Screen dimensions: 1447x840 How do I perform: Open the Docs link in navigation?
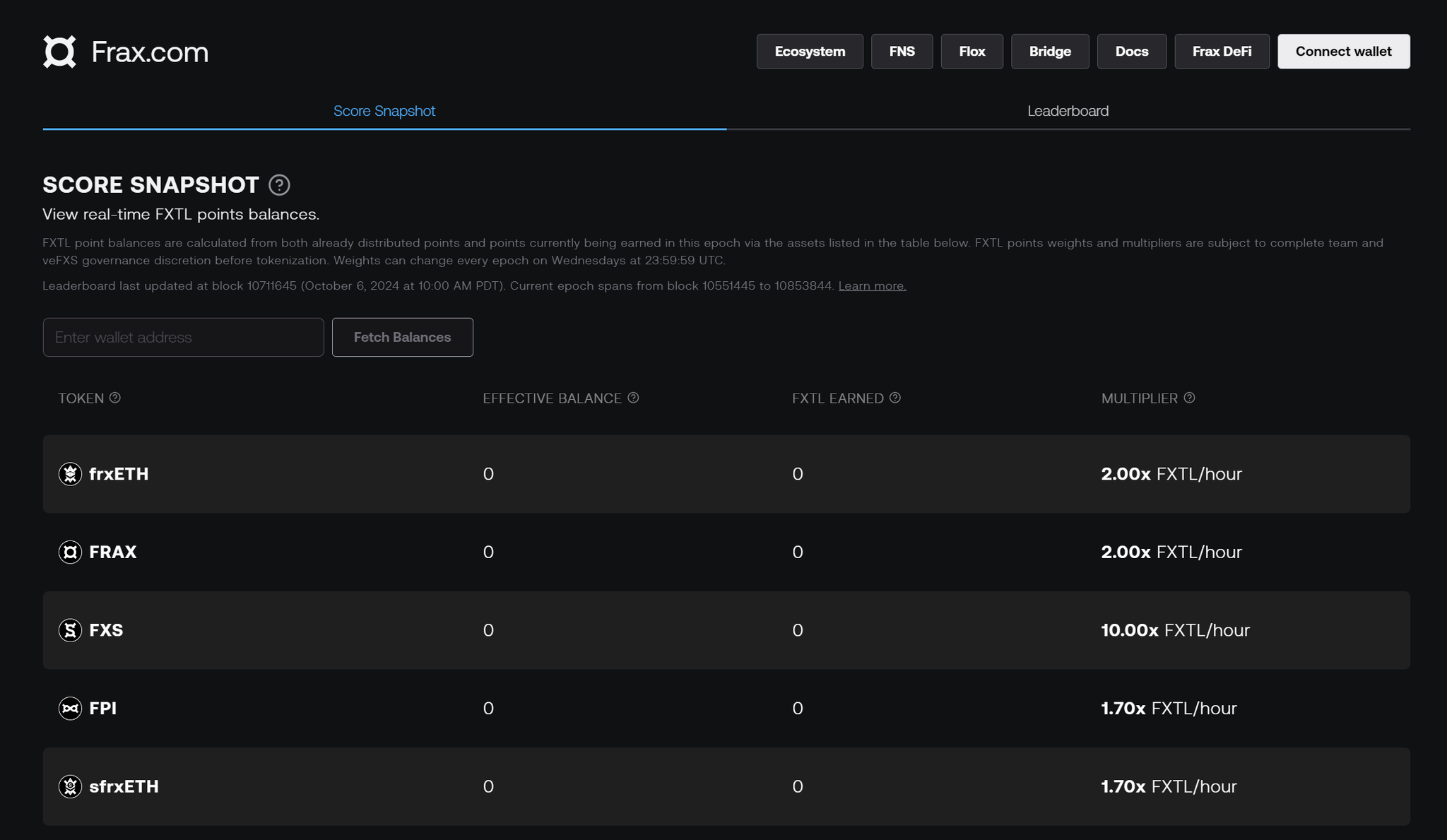click(1132, 52)
